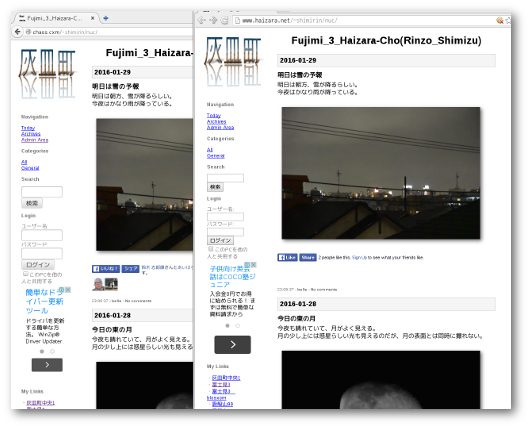Open first My Links entry in right window

coord(226,378)
